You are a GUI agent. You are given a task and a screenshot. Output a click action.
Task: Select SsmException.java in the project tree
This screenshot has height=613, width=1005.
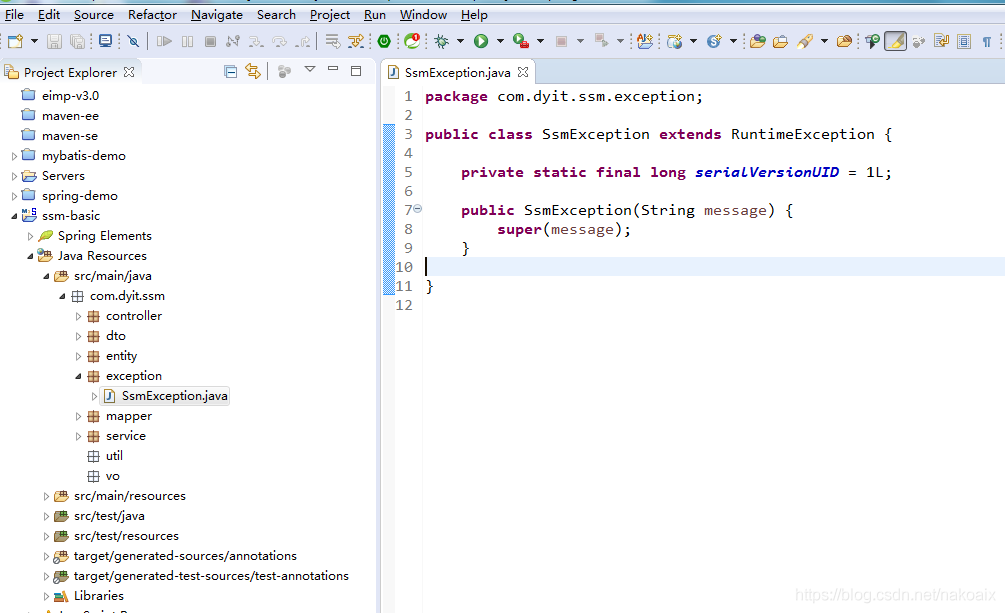[174, 396]
